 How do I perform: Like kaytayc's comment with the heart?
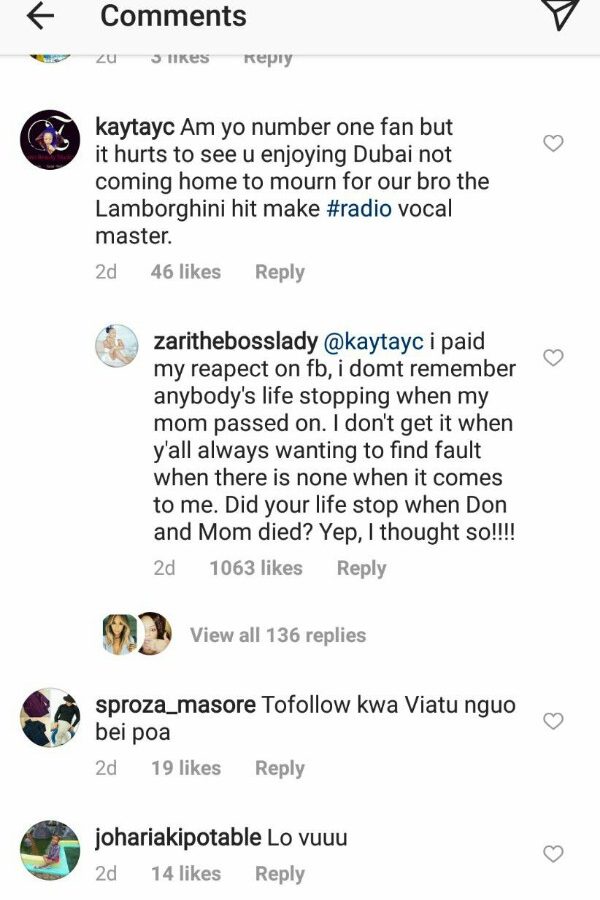[552, 144]
